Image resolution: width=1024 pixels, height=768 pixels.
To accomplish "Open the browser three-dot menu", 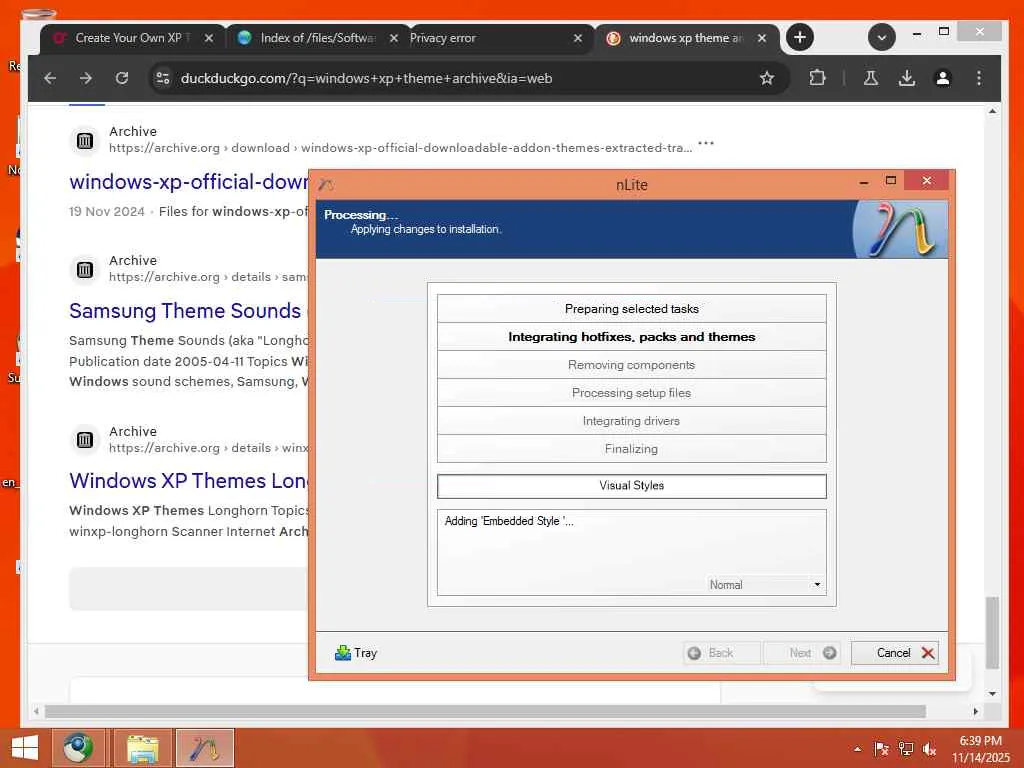I will (x=978, y=78).
